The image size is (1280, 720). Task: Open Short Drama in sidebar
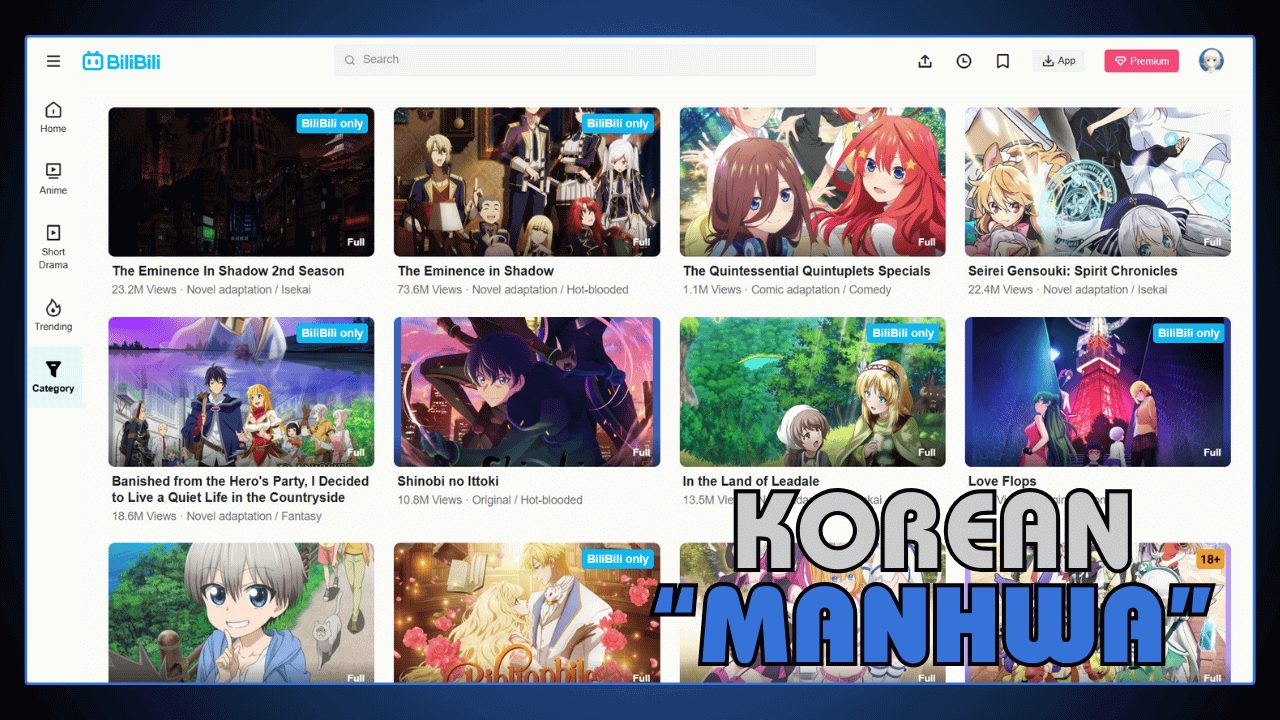[x=53, y=246]
